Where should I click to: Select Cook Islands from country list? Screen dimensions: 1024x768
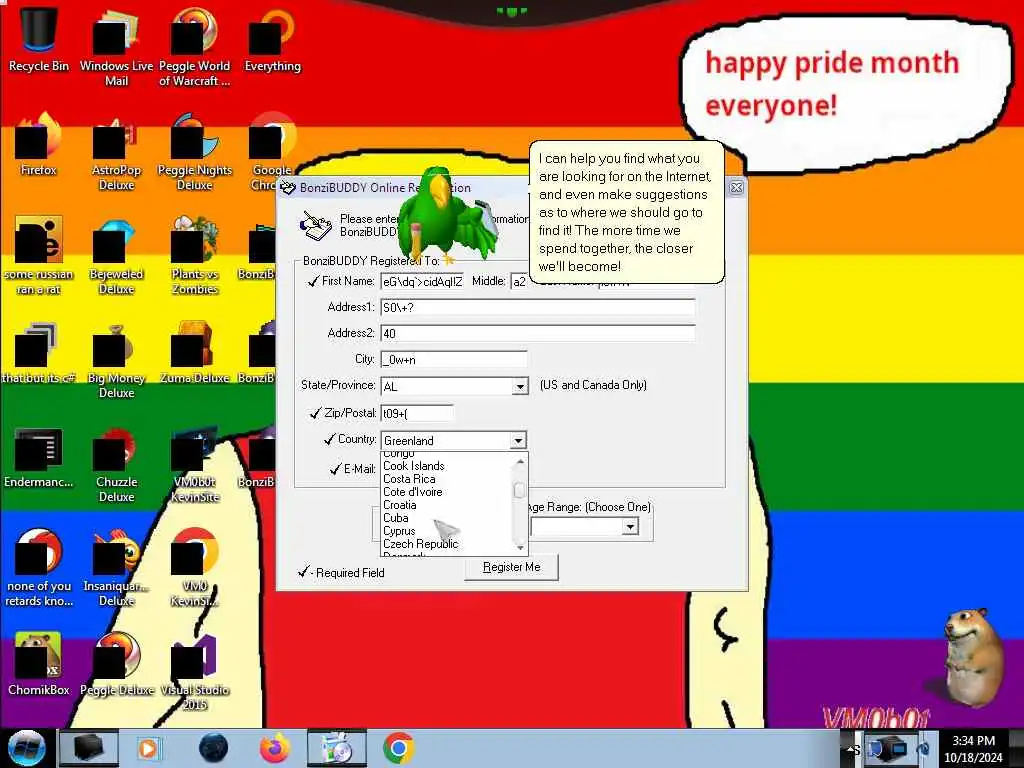(413, 466)
